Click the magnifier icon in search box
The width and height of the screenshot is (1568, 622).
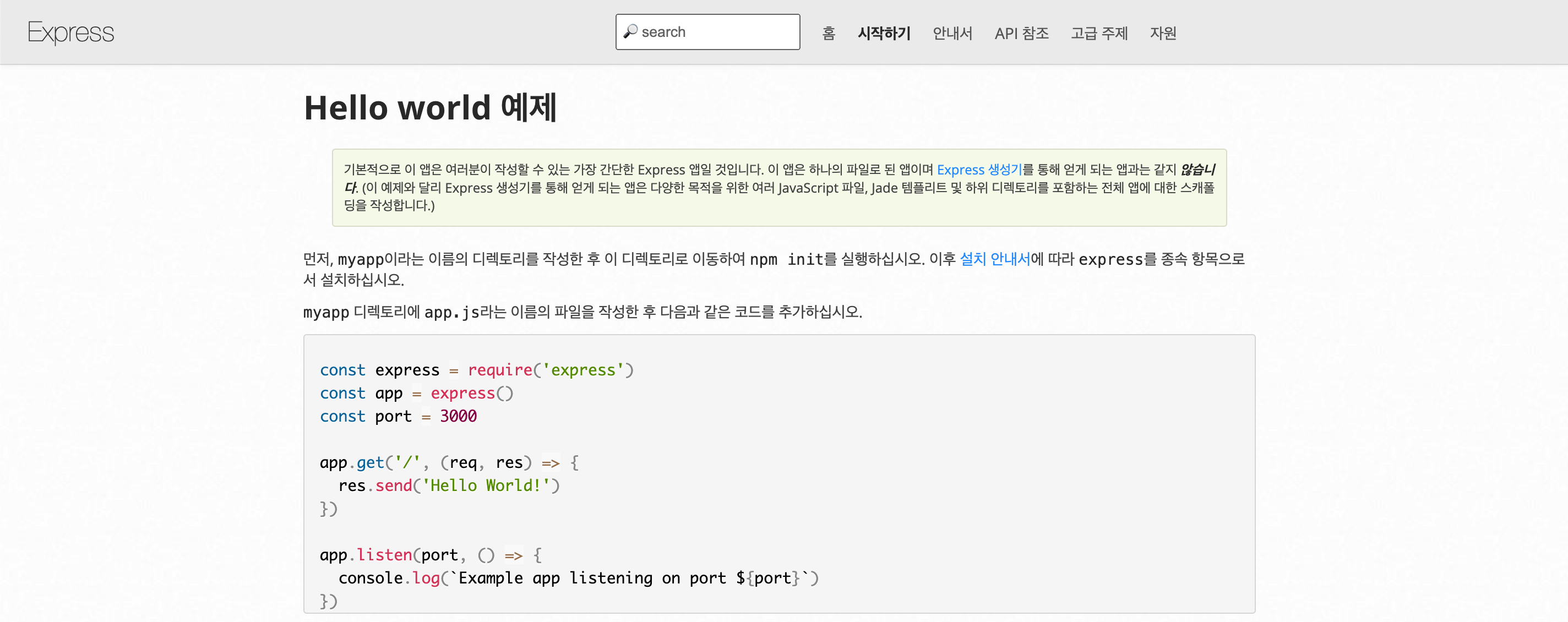coord(630,31)
